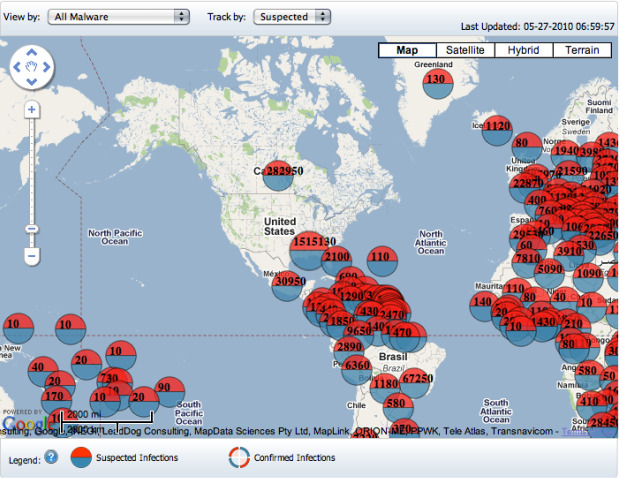Open the legend help question mark
The image size is (620, 479).
51,457
